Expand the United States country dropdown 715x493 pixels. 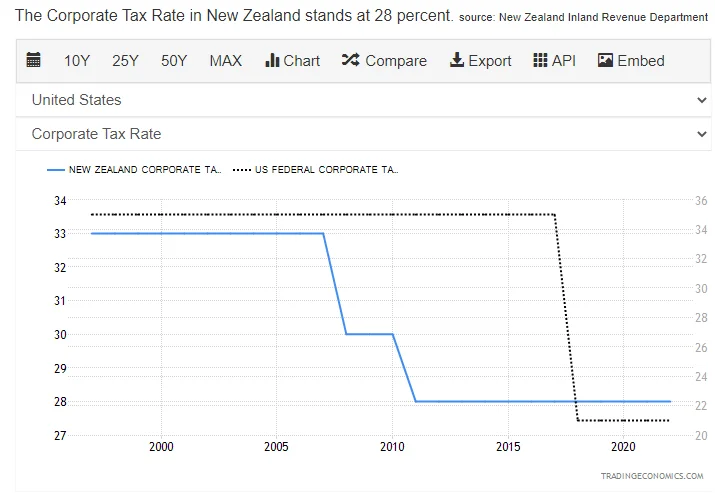(x=360, y=100)
